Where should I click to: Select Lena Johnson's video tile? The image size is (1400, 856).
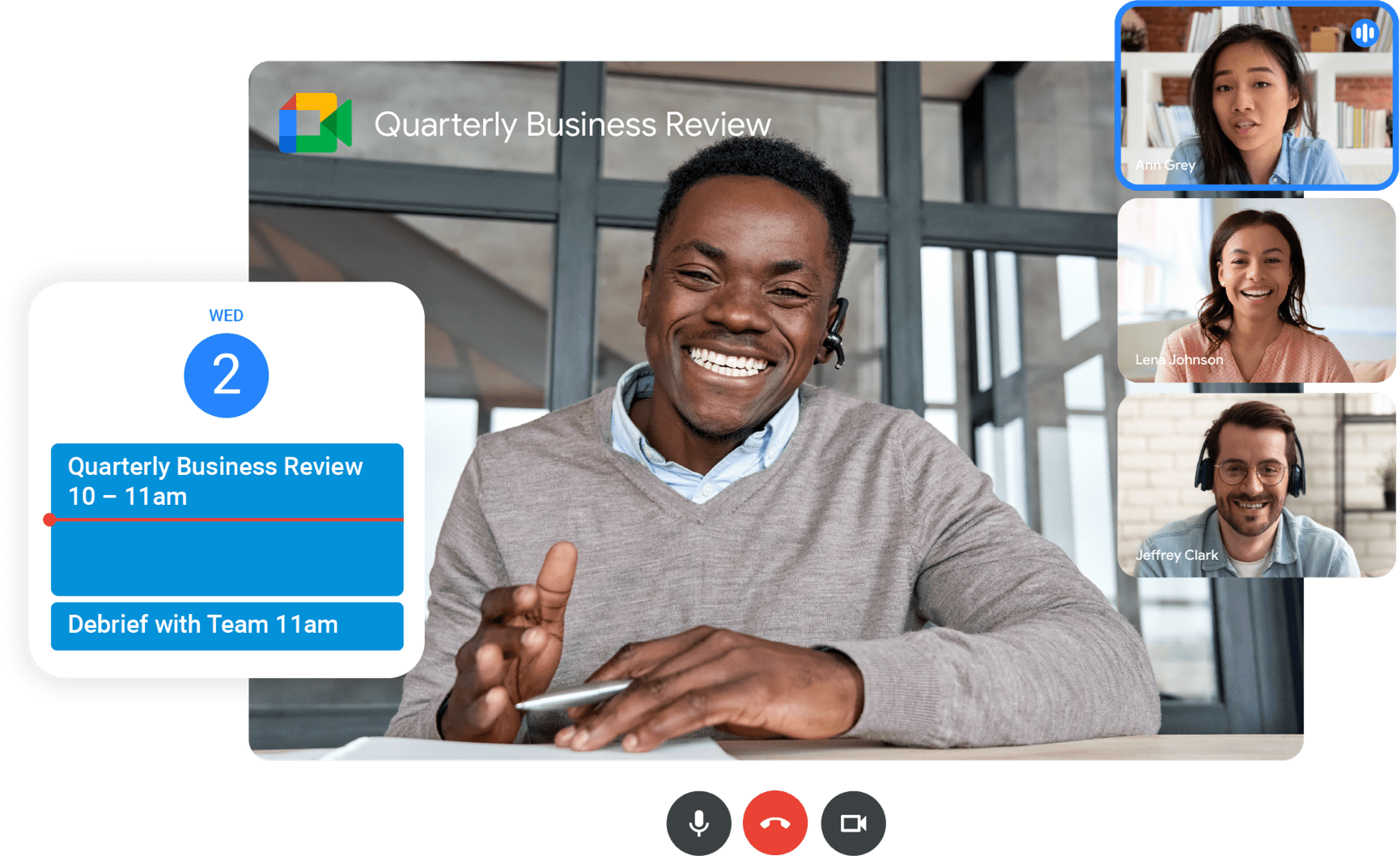1256,290
